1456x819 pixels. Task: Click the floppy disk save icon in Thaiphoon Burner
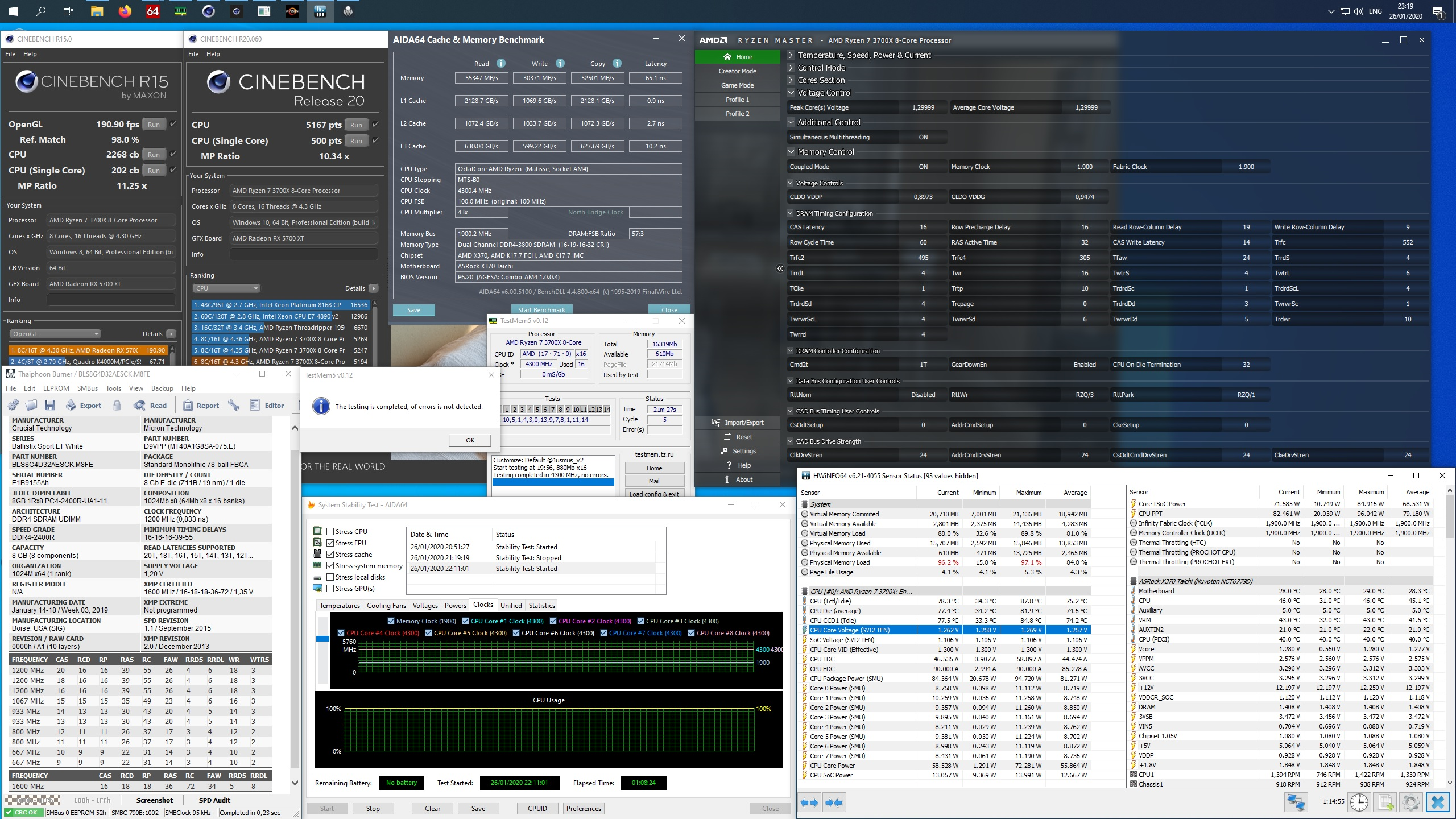pos(50,405)
